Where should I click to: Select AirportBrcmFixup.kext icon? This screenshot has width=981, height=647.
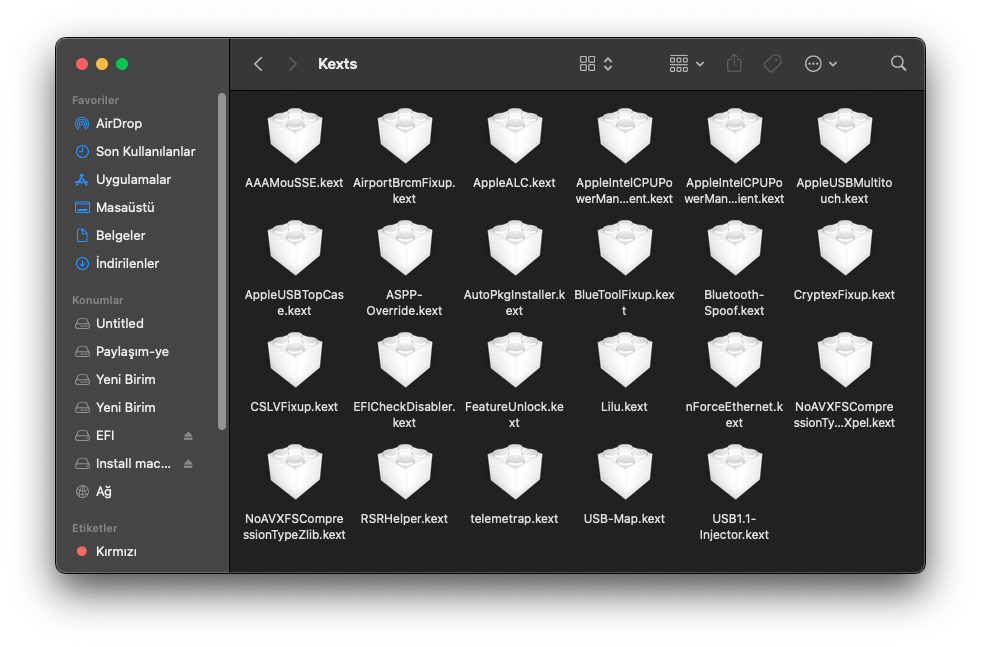405,136
